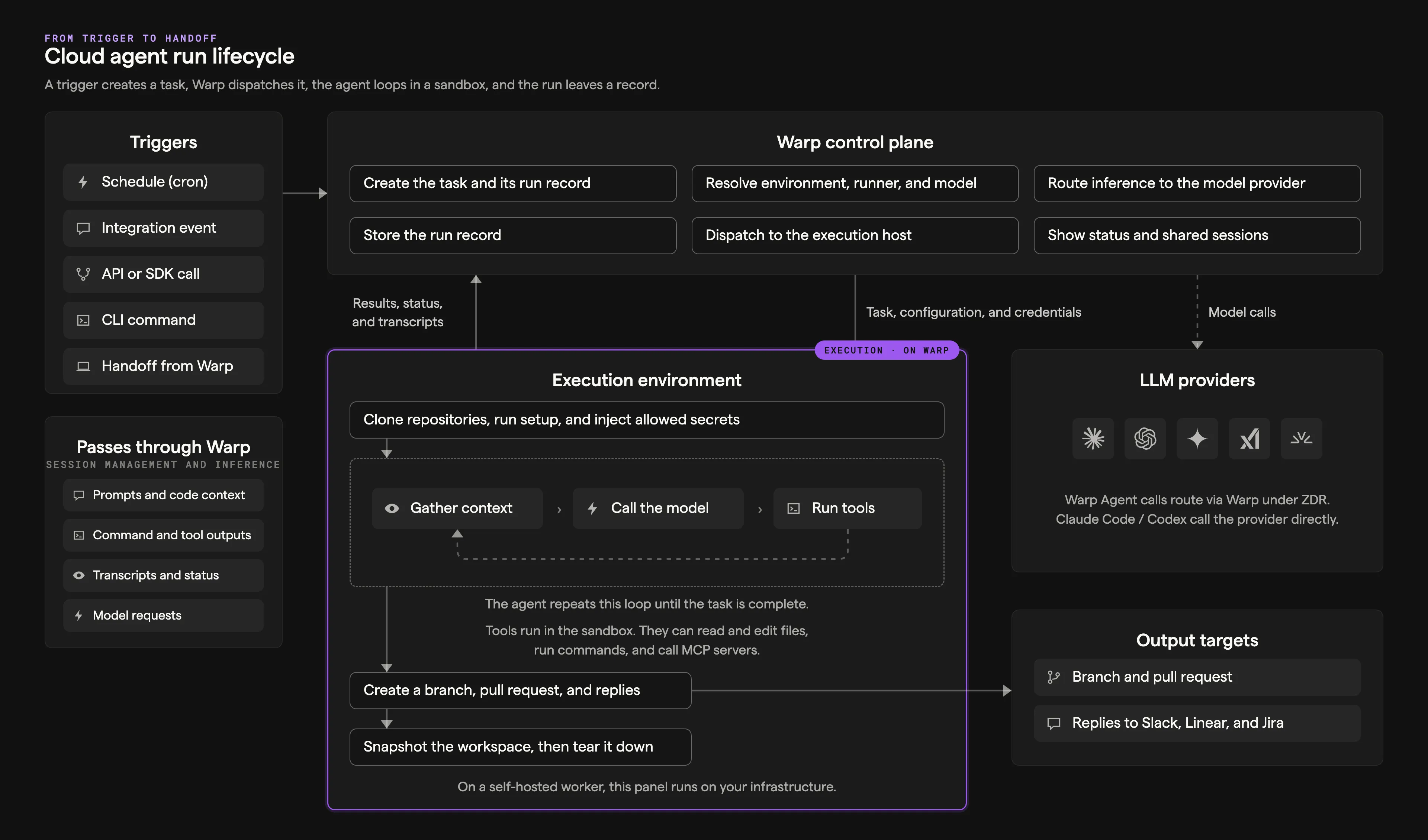Viewport: 1428px width, 840px height.
Task: Click the Gemini sparkle provider icon
Action: [1197, 439]
